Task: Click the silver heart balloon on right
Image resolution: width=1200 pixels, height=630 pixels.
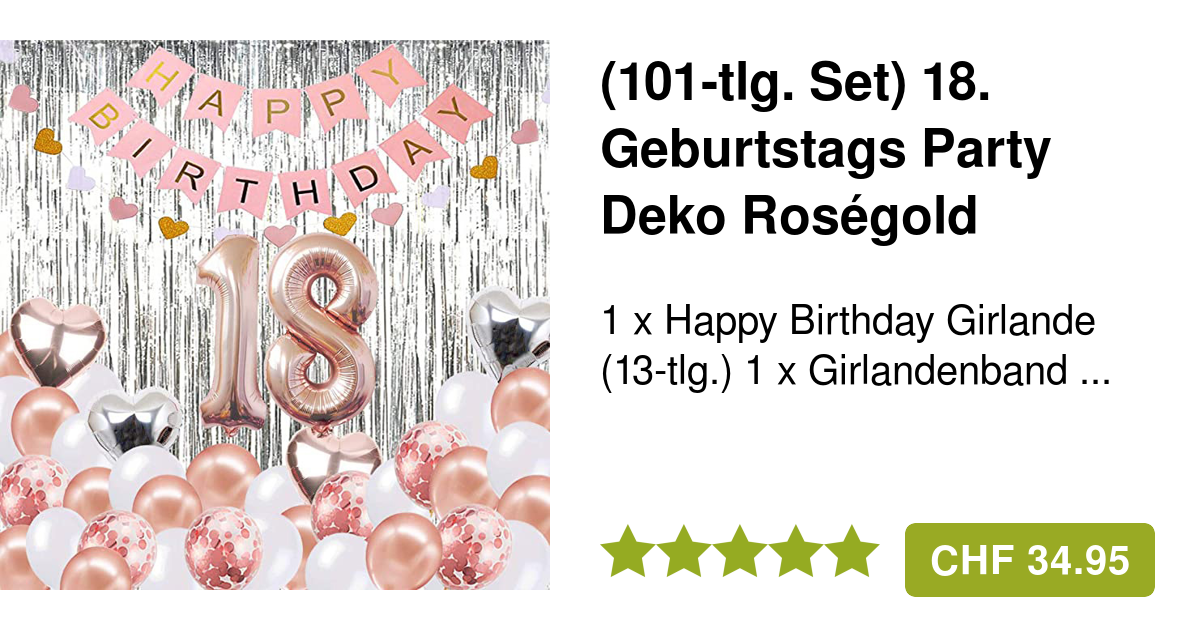Action: point(512,330)
